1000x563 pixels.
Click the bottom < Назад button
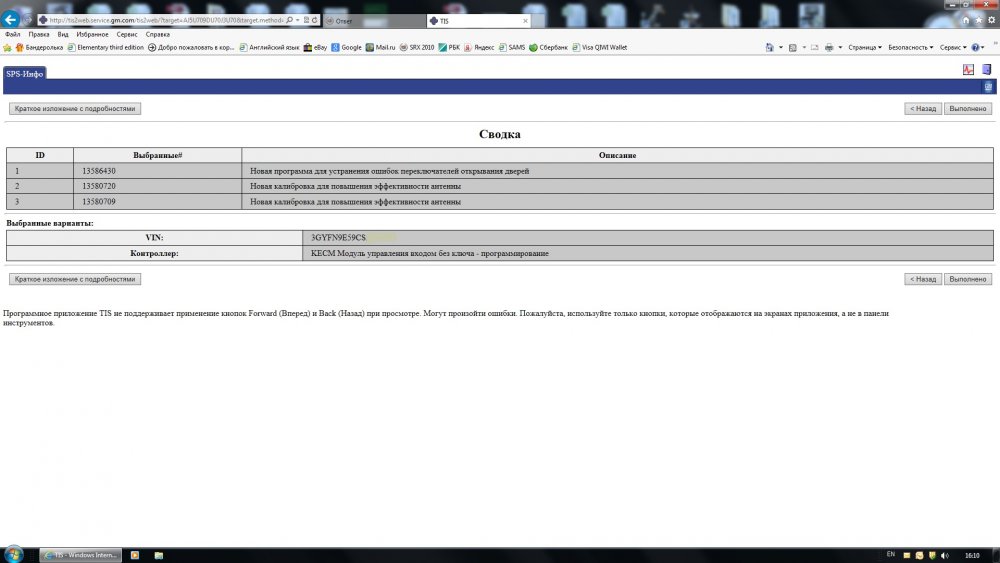click(922, 279)
